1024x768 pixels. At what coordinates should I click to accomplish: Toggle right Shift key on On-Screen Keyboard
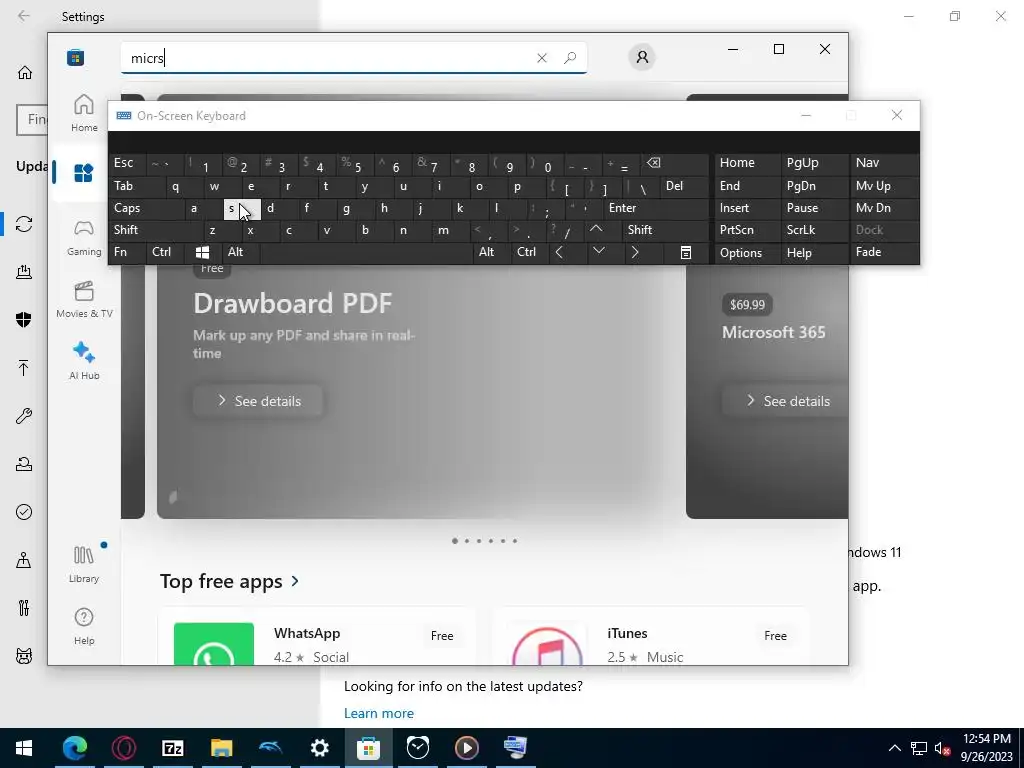click(x=665, y=230)
